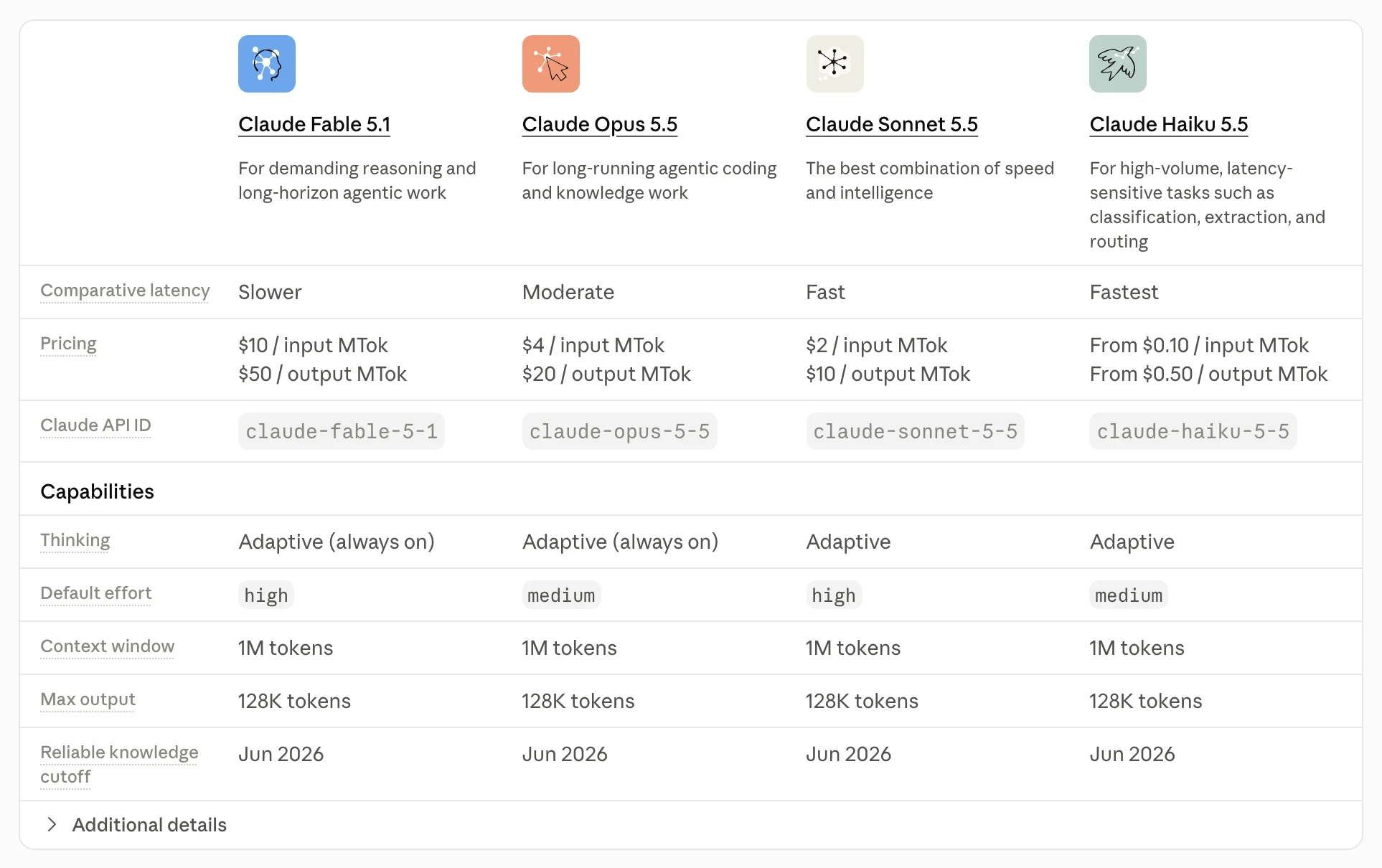1382x868 pixels.
Task: Click the Default effort row label
Action: tap(95, 593)
